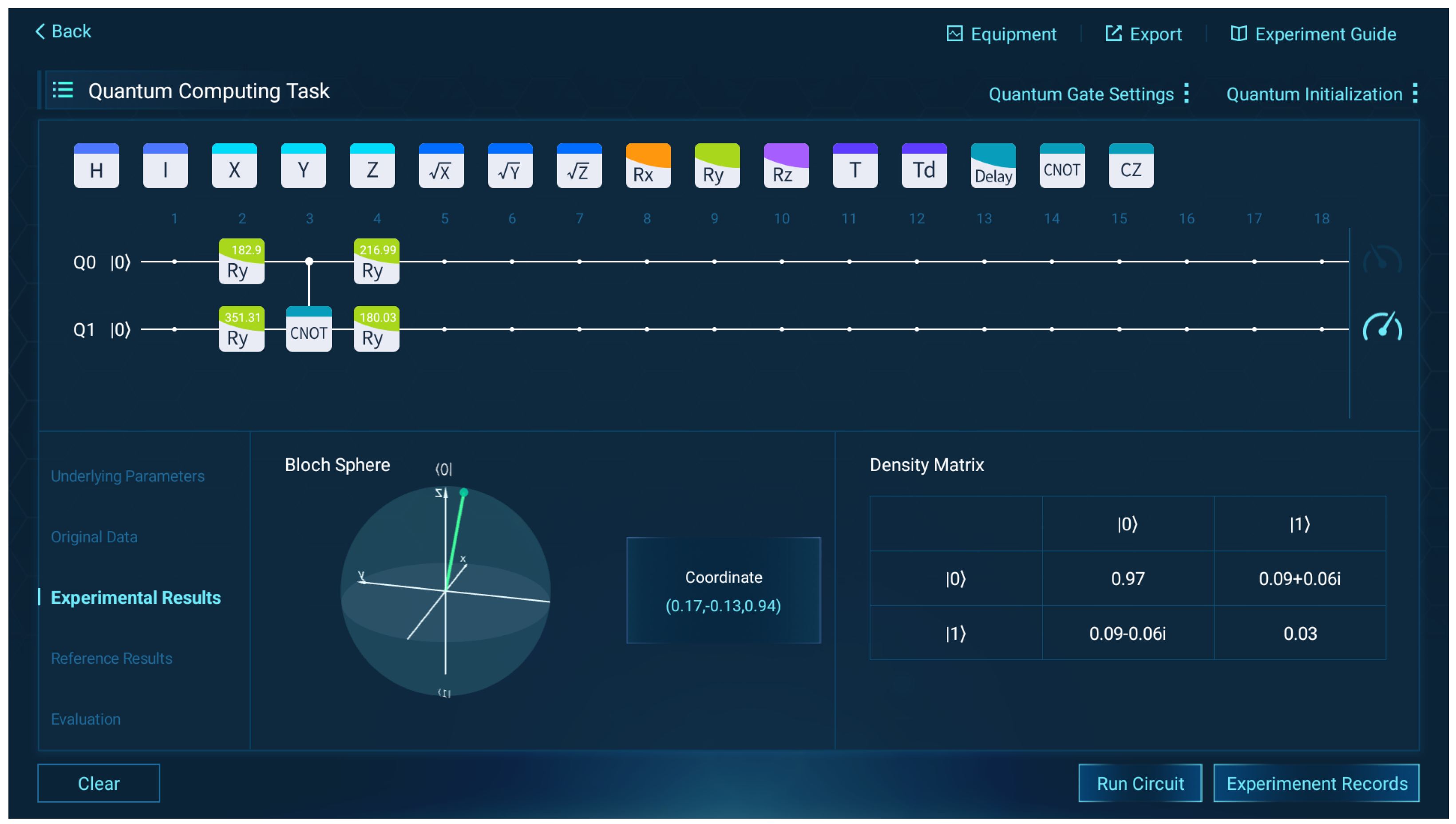Toggle Q0 measurement gauge icon
The image size is (1456, 824).
1381,261
